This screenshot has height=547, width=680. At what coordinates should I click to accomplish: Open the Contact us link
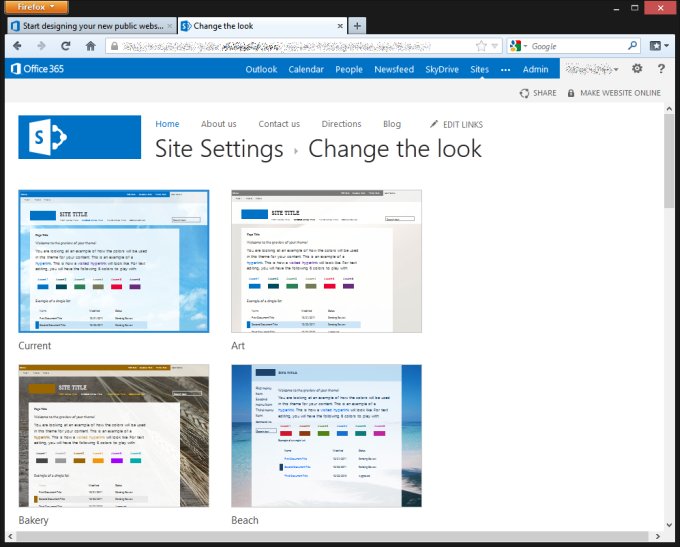[x=279, y=124]
